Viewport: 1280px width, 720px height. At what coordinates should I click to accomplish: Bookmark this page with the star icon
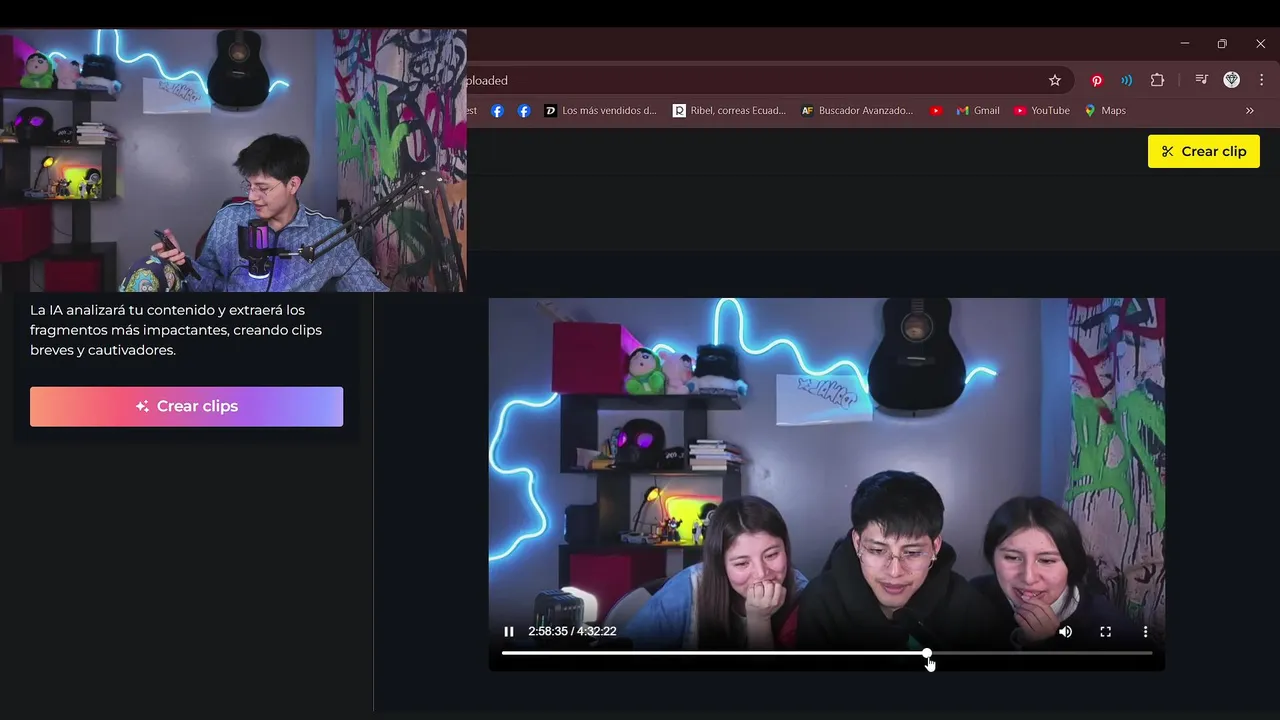coord(1054,80)
